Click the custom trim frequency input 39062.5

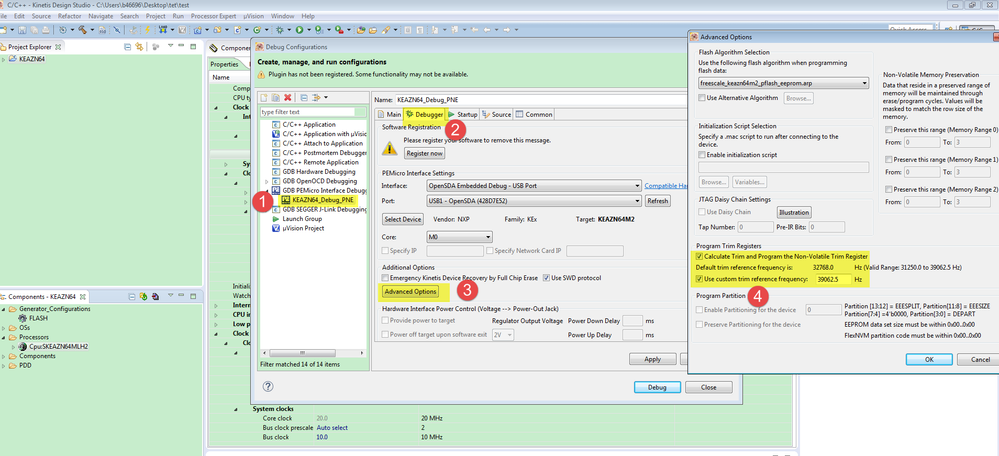pos(833,279)
